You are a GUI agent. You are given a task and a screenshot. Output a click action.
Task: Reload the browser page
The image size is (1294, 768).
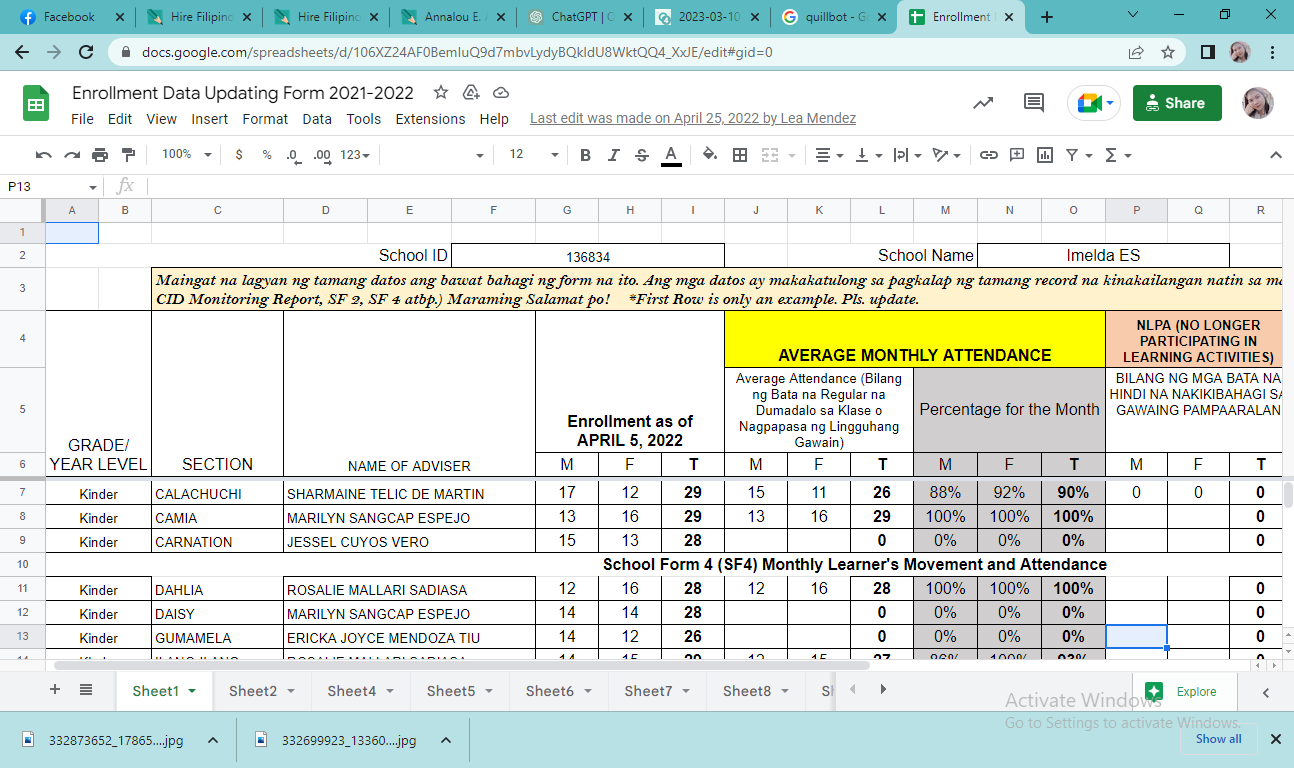pyautogui.click(x=86, y=52)
